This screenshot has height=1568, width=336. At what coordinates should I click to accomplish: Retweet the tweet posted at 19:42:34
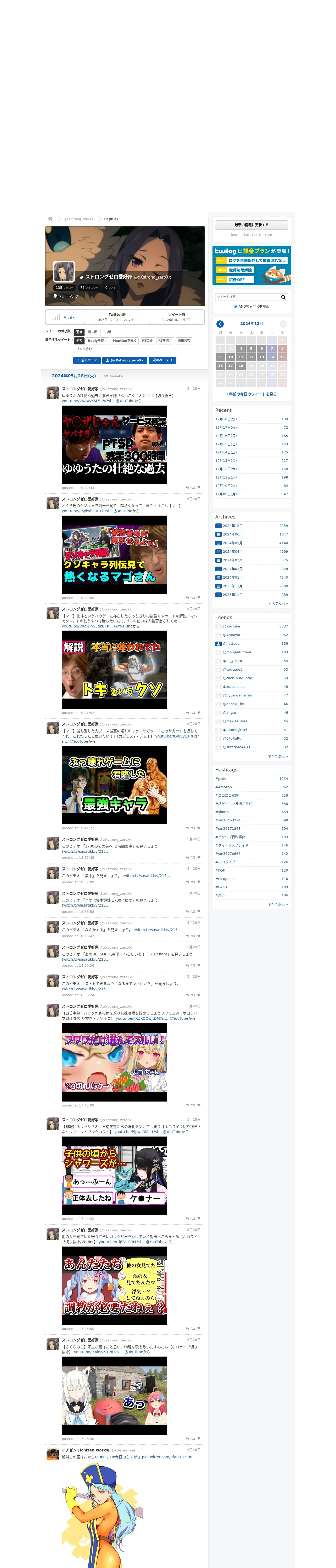click(x=193, y=488)
